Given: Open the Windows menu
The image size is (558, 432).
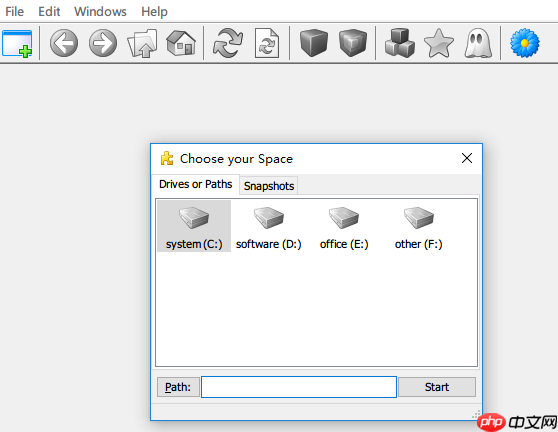Looking at the screenshot, I should tap(100, 12).
